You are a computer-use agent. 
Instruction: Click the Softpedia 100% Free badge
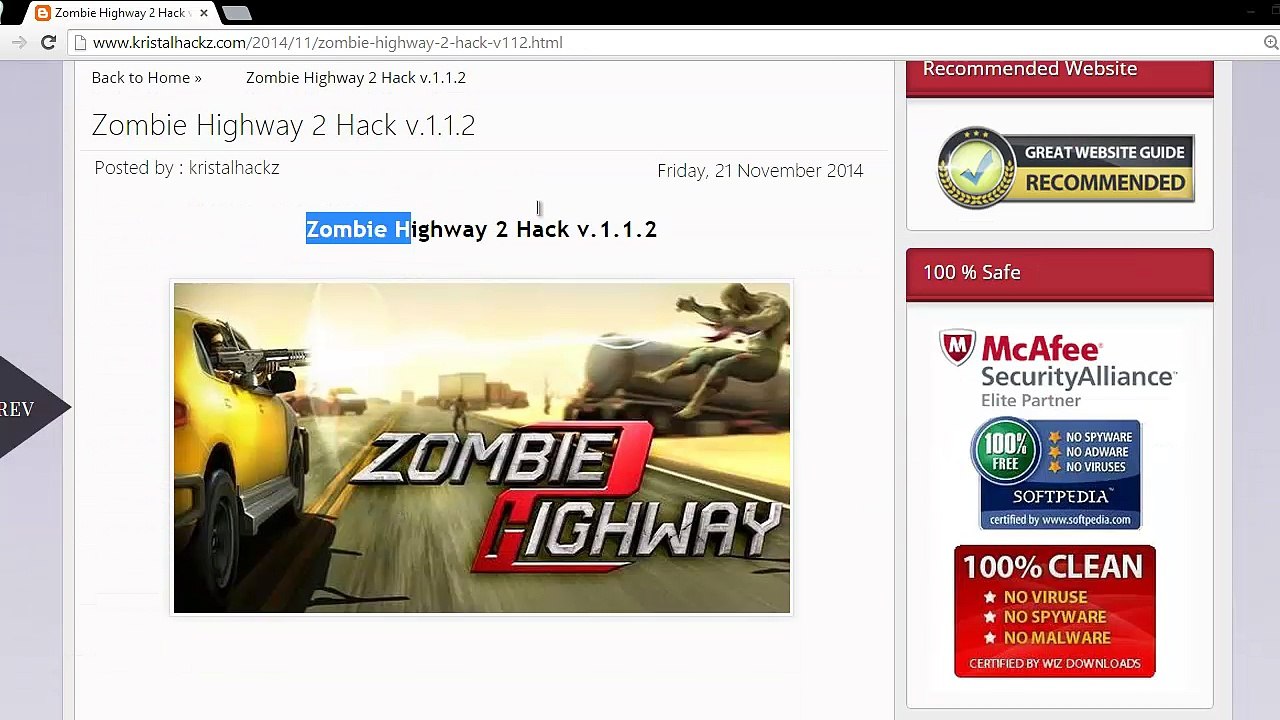coord(1056,474)
